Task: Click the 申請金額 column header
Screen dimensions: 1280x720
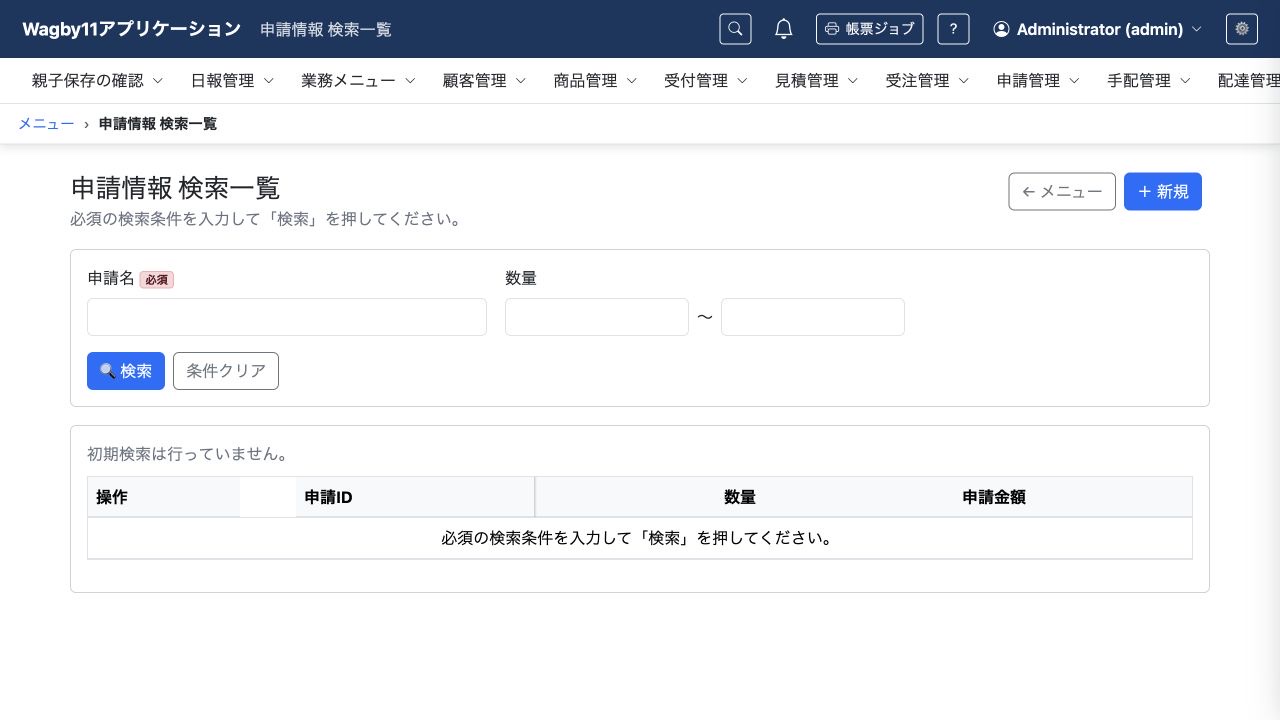Action: pos(994,497)
